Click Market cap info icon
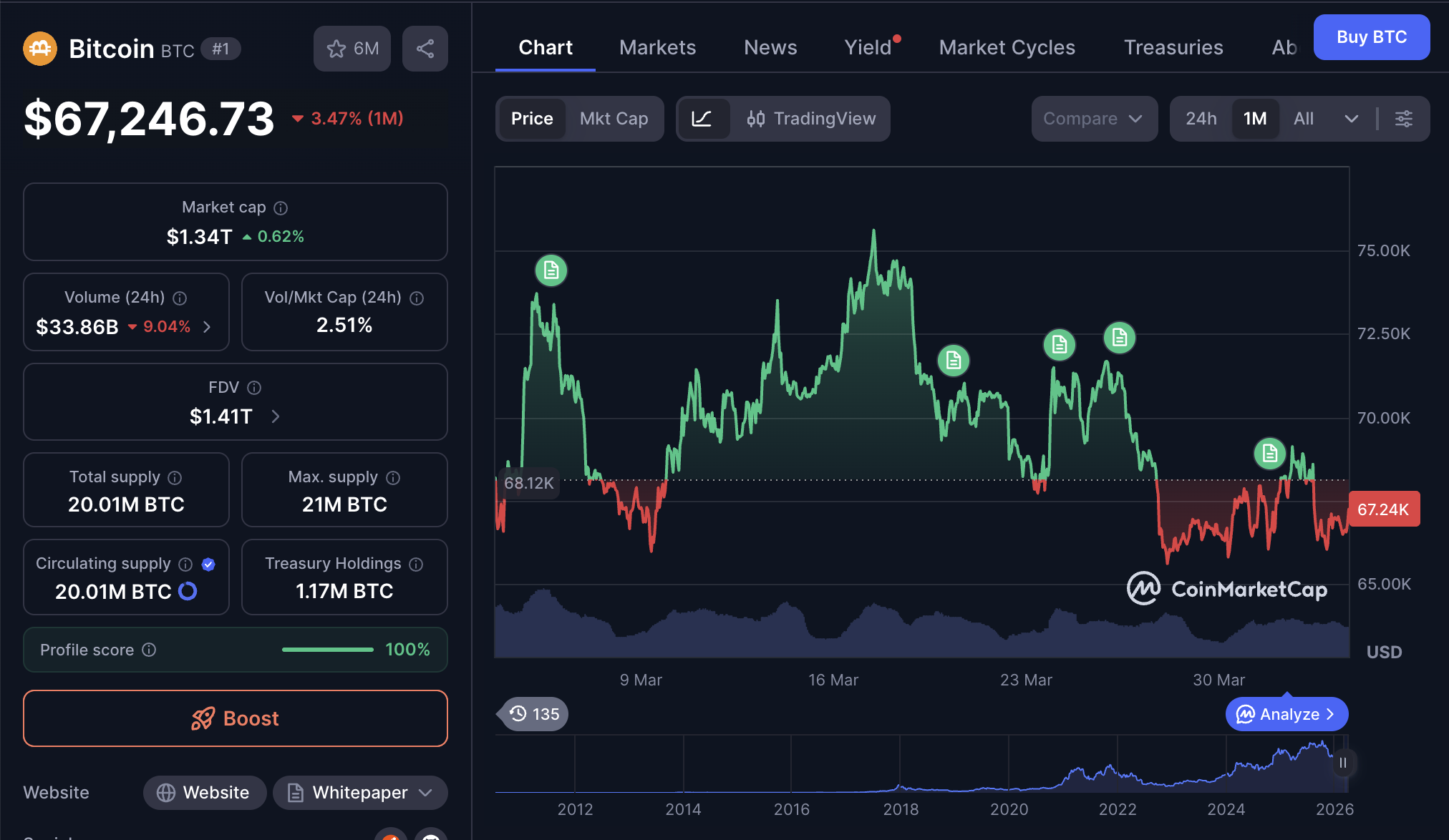This screenshot has width=1449, height=840. click(x=281, y=208)
